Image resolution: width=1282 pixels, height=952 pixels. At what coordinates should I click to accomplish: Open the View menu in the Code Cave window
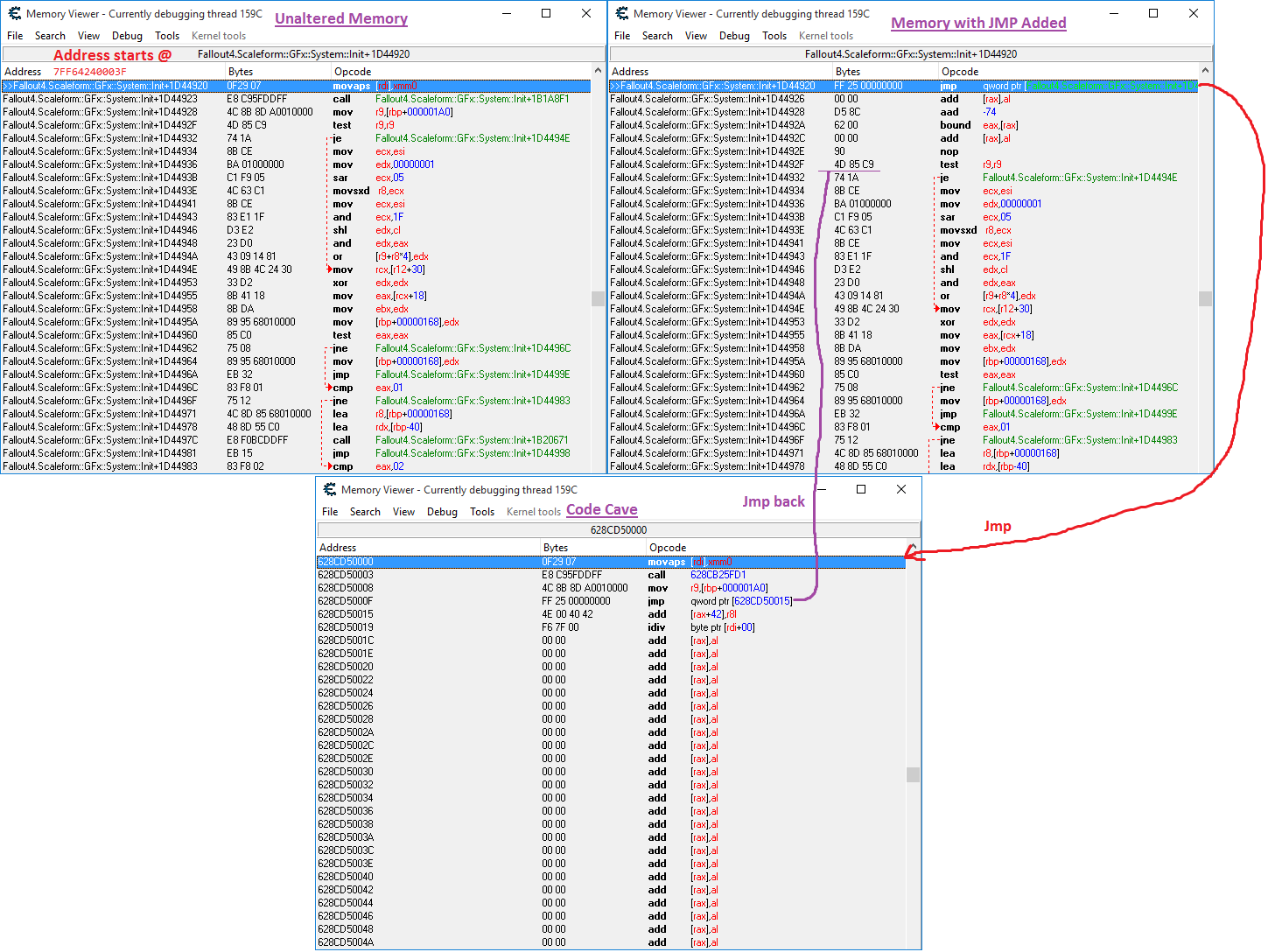(403, 512)
